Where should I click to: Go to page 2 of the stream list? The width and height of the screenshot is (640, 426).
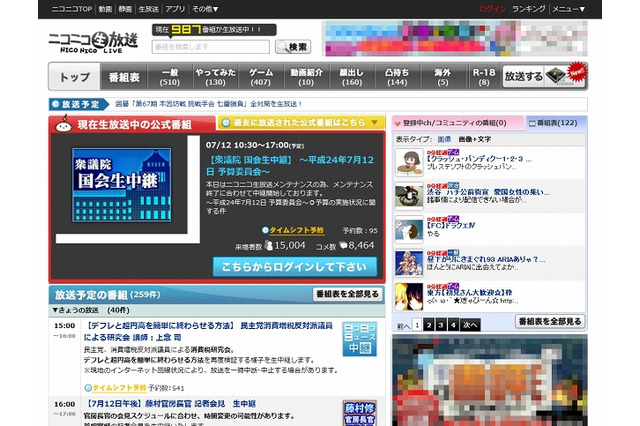click(x=428, y=325)
